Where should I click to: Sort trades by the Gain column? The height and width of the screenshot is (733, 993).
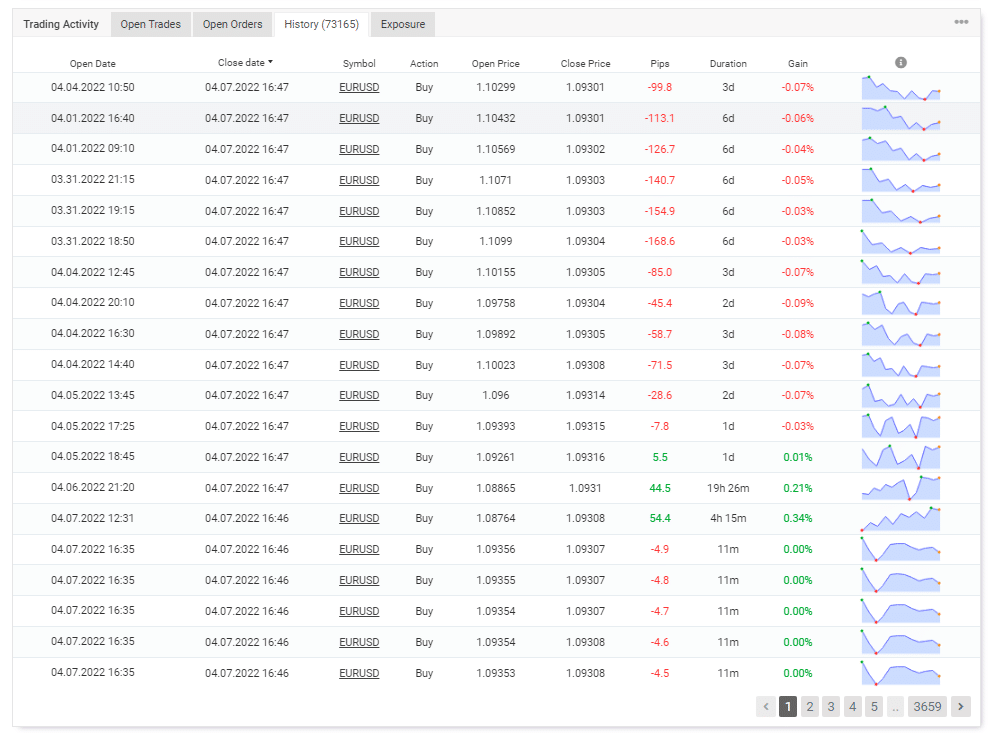point(797,63)
